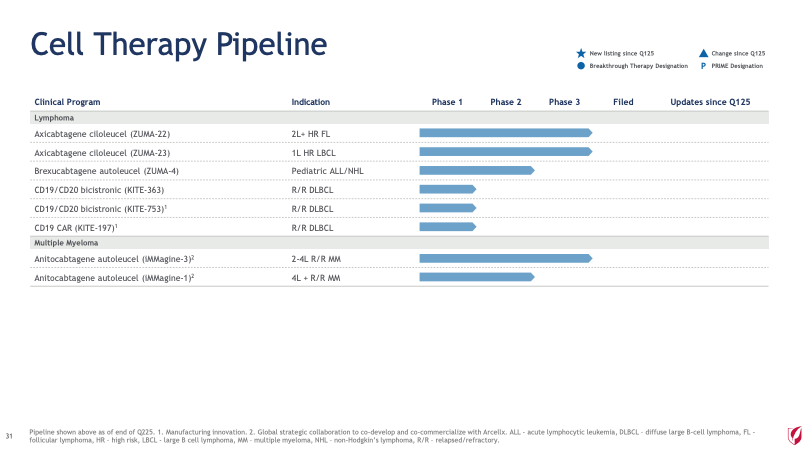Click the Clinical Program column header
The width and height of the screenshot is (812, 450).
(x=67, y=102)
